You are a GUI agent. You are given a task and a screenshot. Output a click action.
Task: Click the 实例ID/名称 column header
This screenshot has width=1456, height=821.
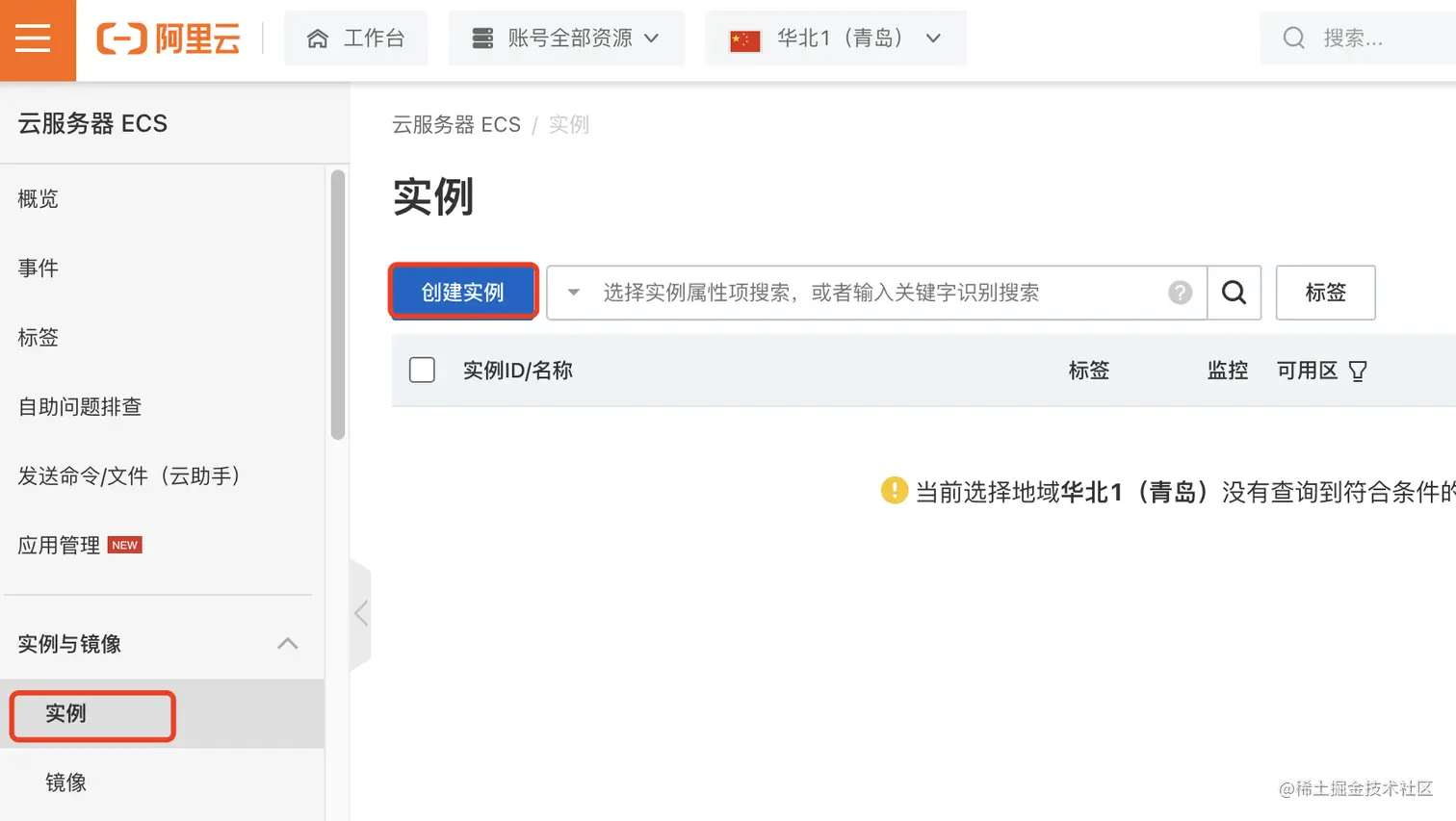click(518, 371)
